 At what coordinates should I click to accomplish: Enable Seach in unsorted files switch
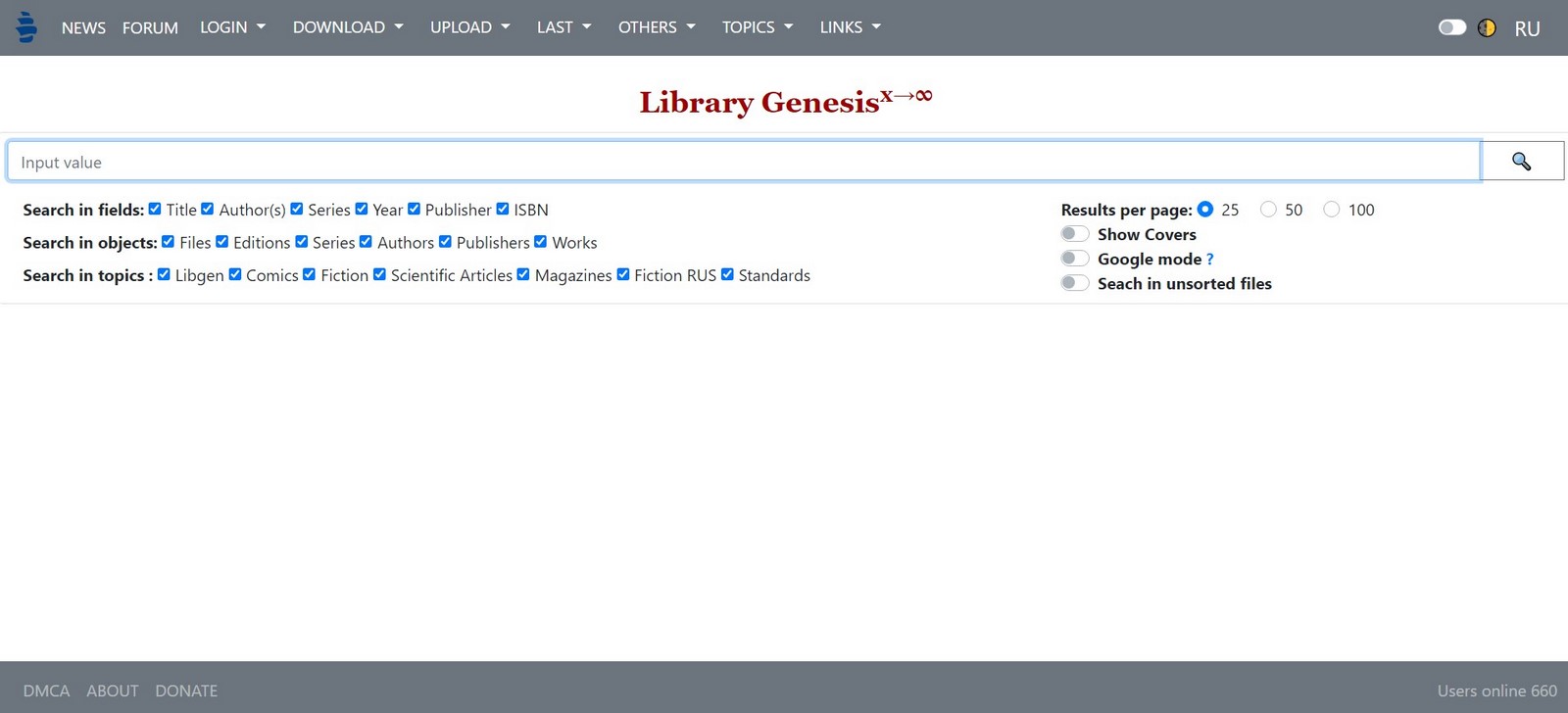tap(1075, 282)
